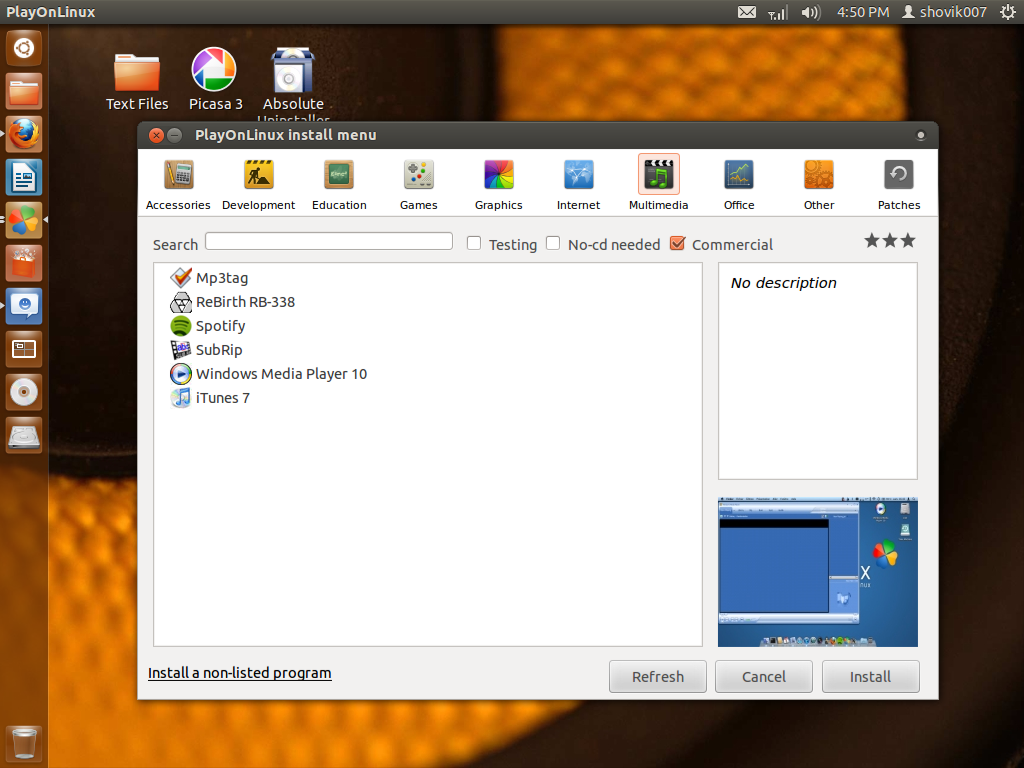
Task: Check the No-cd needed option
Action: [x=553, y=243]
